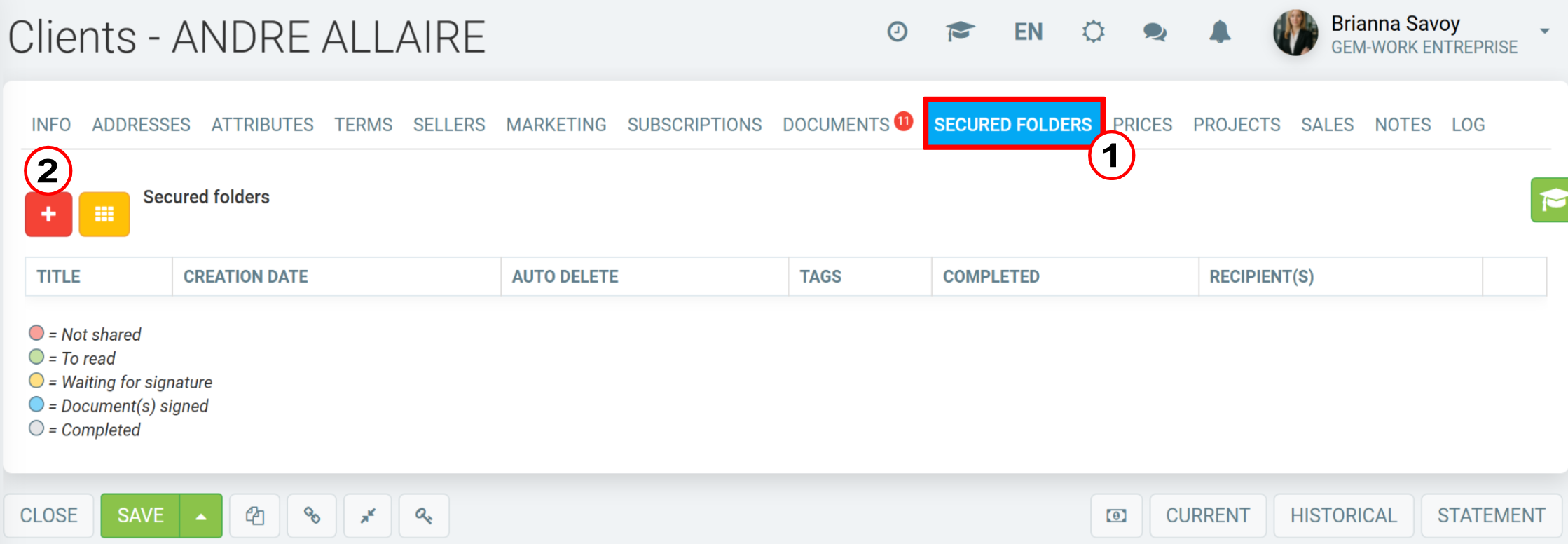
Task: Click the green graduation cap side tab
Action: tap(1550, 200)
